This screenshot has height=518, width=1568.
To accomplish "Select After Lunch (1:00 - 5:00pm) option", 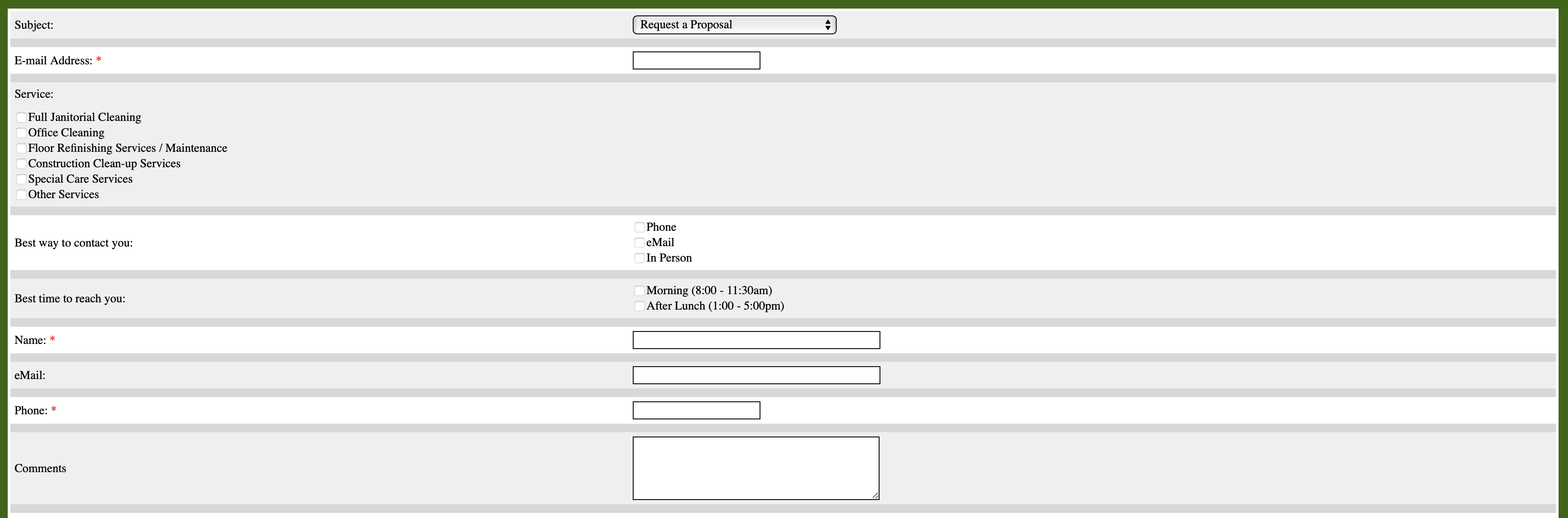I will 639,306.
